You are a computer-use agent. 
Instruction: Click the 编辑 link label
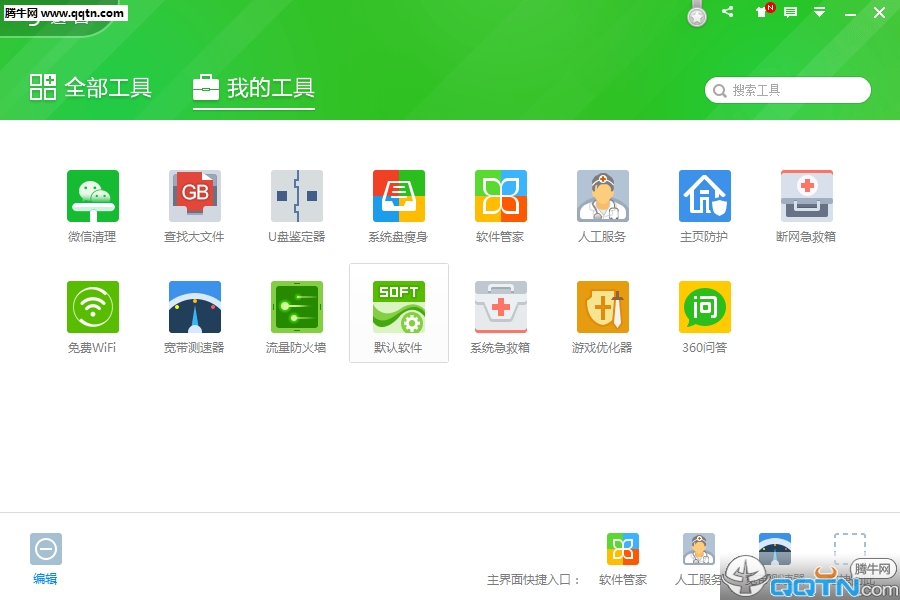45,579
